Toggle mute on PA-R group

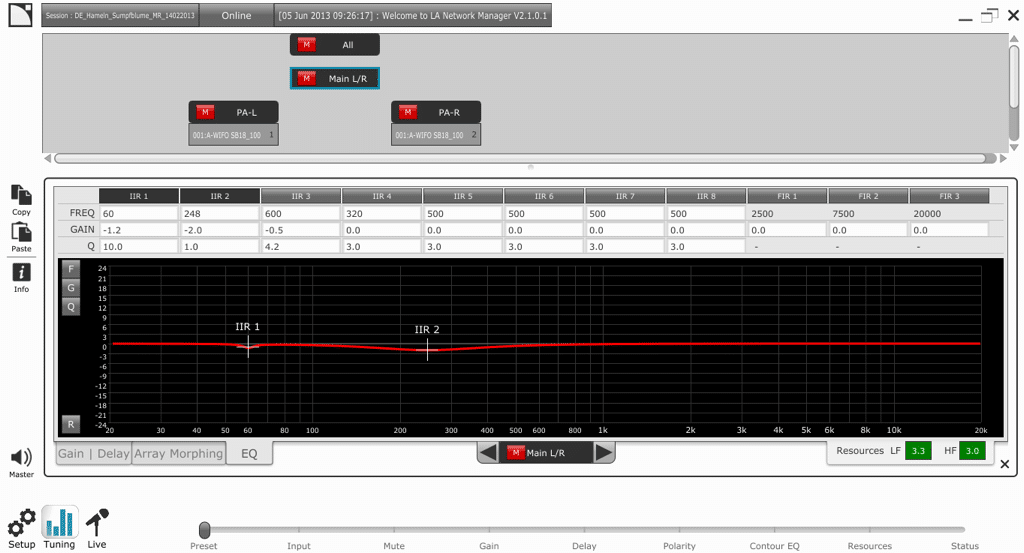pyautogui.click(x=408, y=112)
